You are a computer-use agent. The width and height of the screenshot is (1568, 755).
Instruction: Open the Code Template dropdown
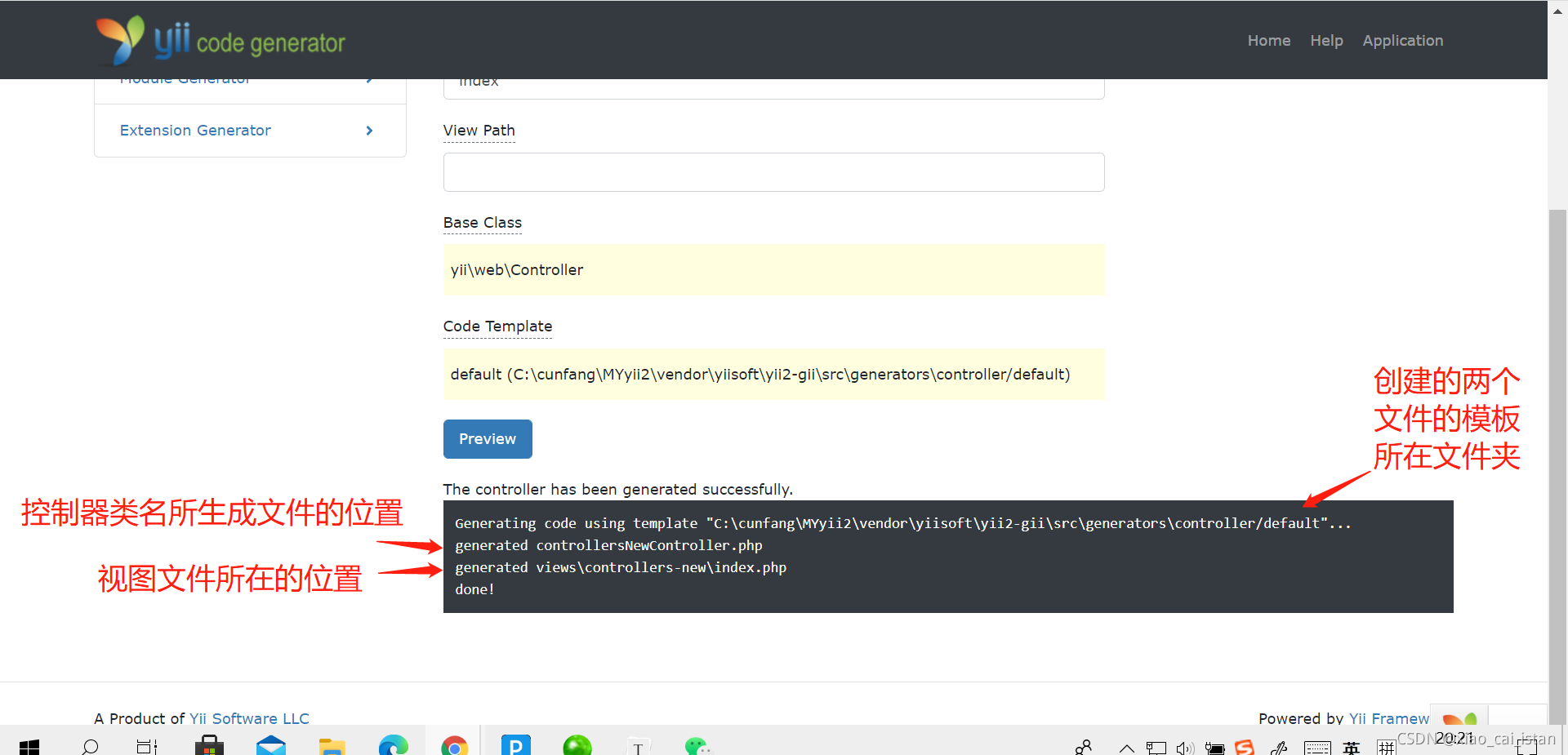(x=773, y=375)
